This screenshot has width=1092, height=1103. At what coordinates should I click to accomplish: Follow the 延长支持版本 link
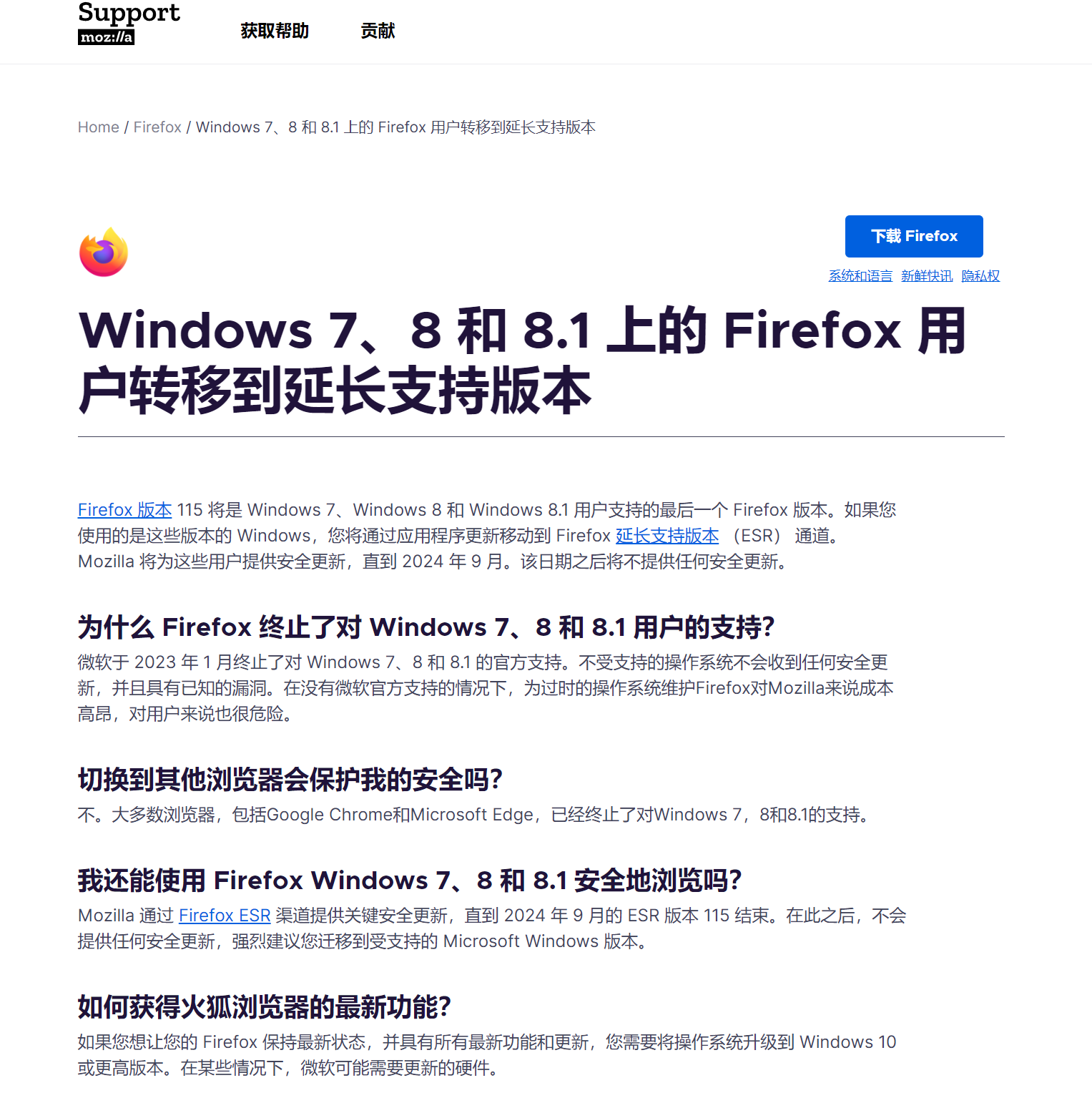click(x=667, y=536)
